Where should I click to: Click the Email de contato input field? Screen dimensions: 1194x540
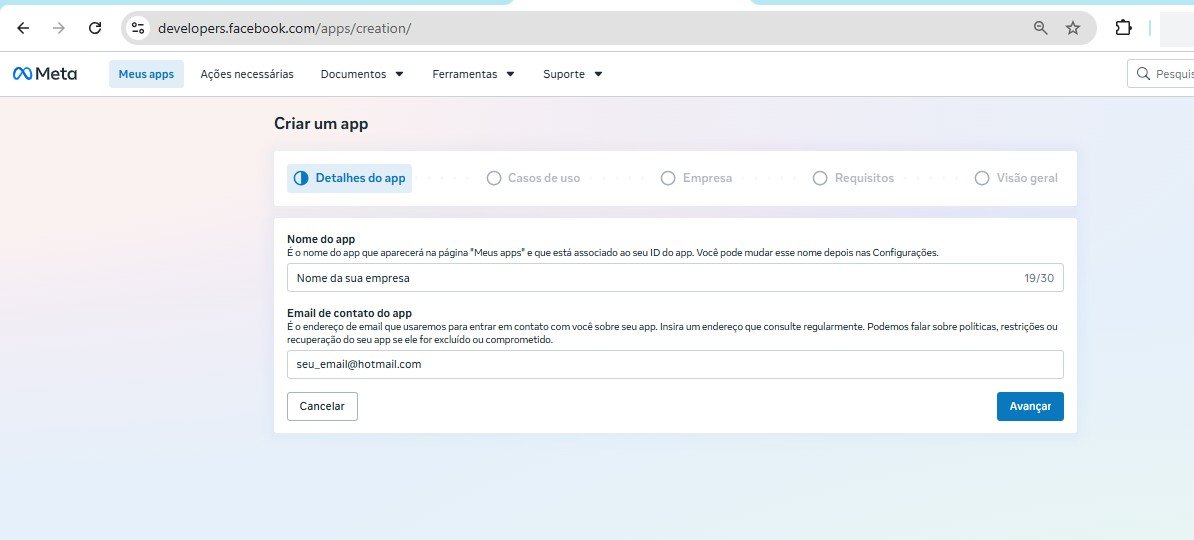[675, 364]
